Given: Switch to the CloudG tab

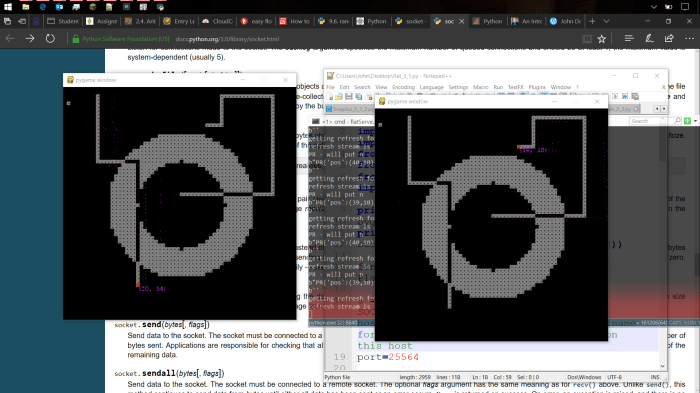Looking at the screenshot, I should coord(217,21).
